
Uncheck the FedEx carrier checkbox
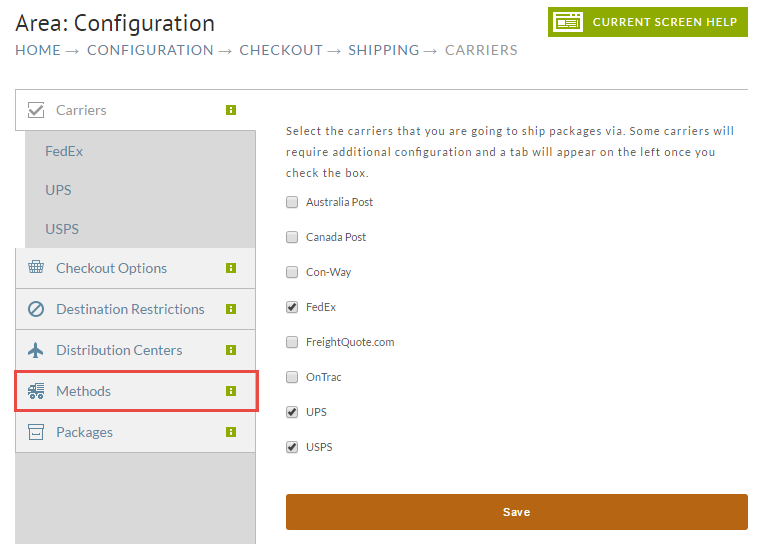click(292, 307)
